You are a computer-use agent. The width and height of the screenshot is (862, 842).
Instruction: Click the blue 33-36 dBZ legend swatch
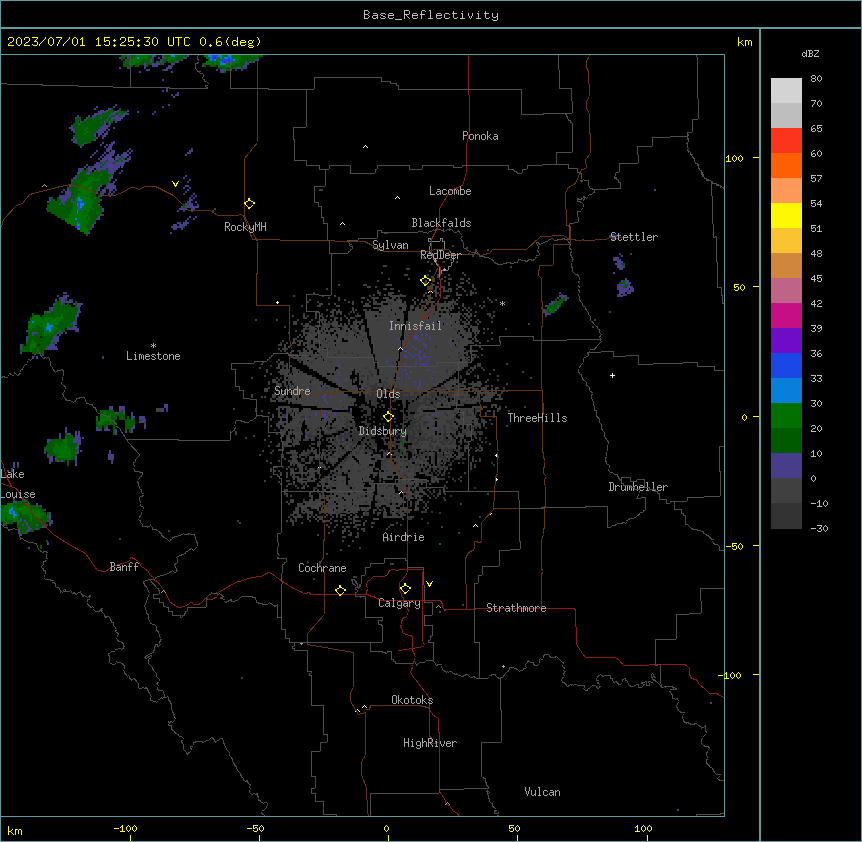[786, 365]
